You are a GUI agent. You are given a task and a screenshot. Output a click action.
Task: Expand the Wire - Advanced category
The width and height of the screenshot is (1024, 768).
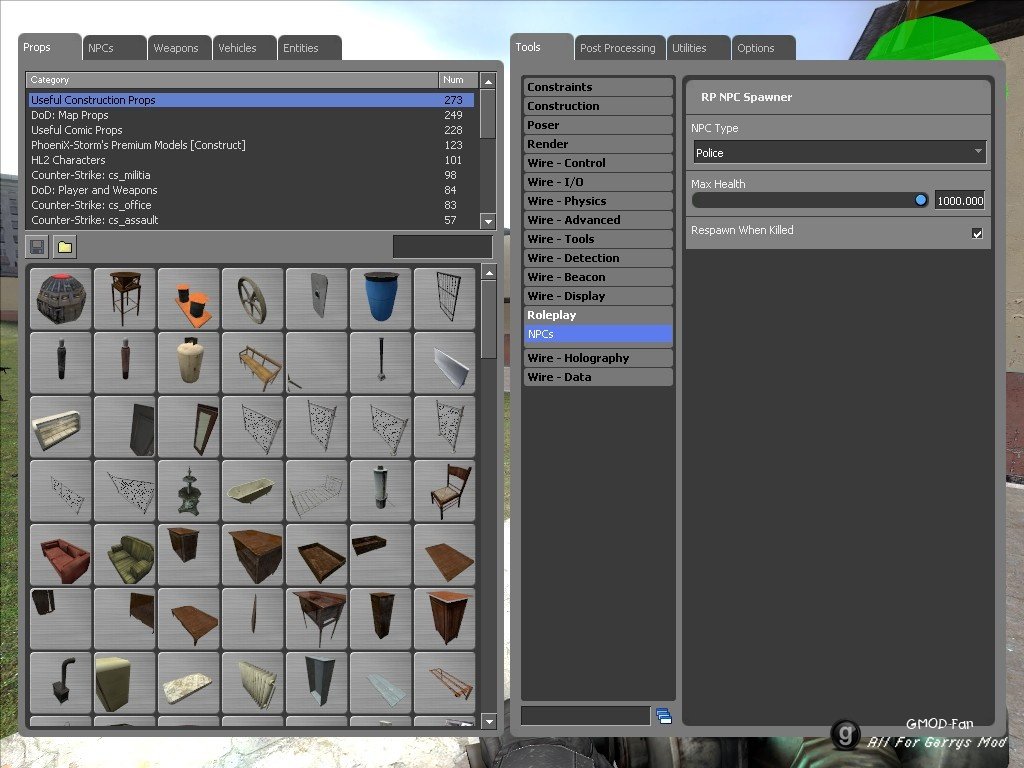pyautogui.click(x=598, y=219)
